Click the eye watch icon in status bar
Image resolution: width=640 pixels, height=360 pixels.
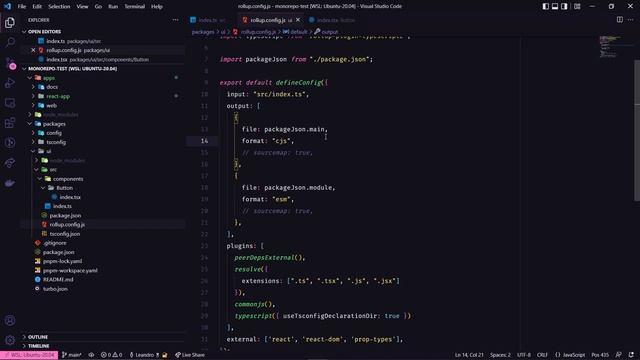point(91,355)
